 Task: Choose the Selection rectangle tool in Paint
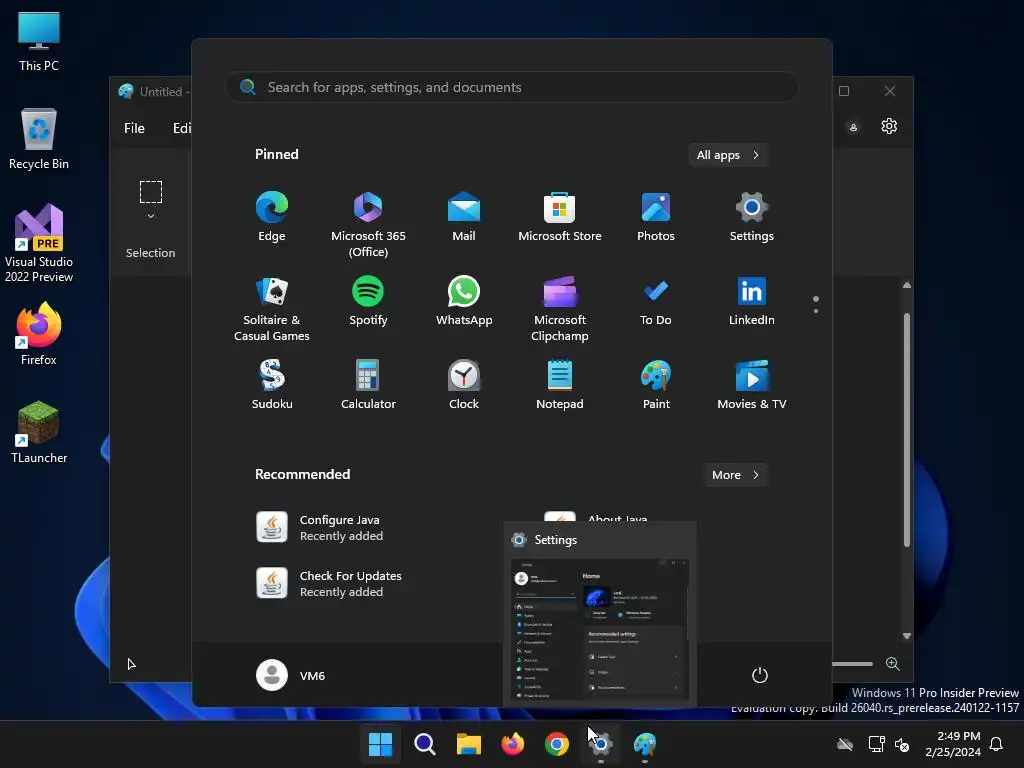click(x=151, y=192)
